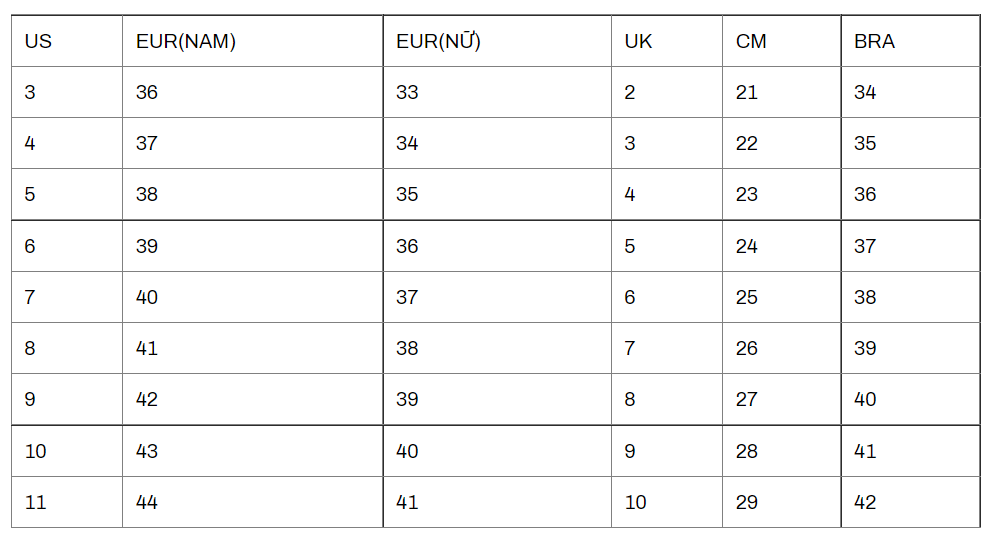The image size is (994, 535).
Task: Click the CM value 25 cell
Action: pos(747,297)
